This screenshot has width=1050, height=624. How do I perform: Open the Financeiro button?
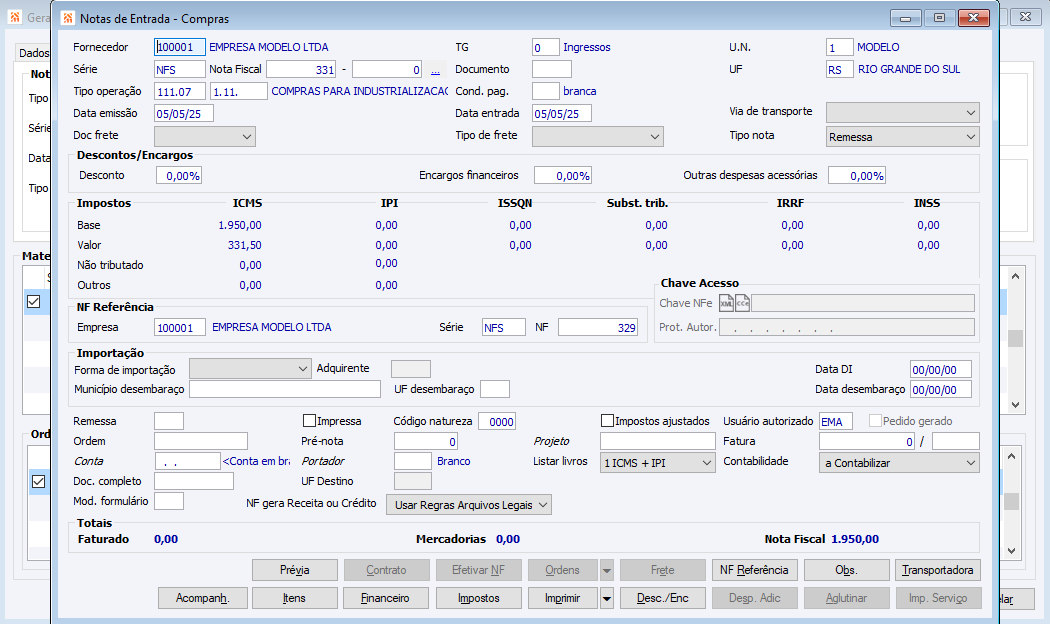[385, 598]
